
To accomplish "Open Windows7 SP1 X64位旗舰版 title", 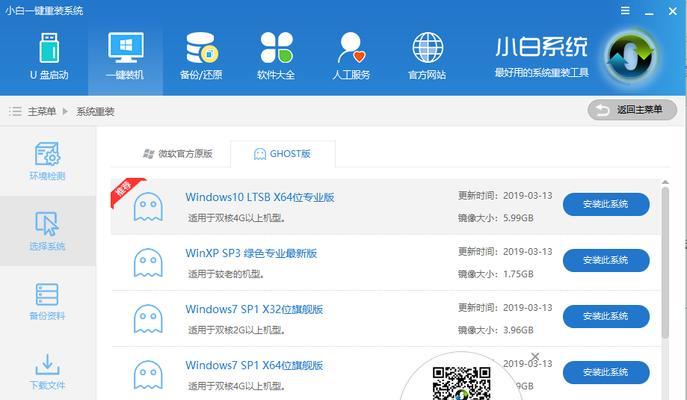I will tap(254, 365).
